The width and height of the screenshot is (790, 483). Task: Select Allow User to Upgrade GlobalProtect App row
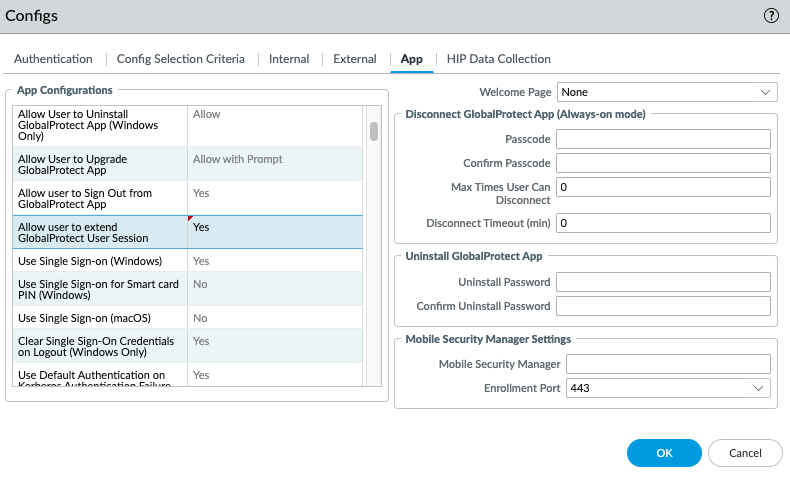click(x=100, y=165)
